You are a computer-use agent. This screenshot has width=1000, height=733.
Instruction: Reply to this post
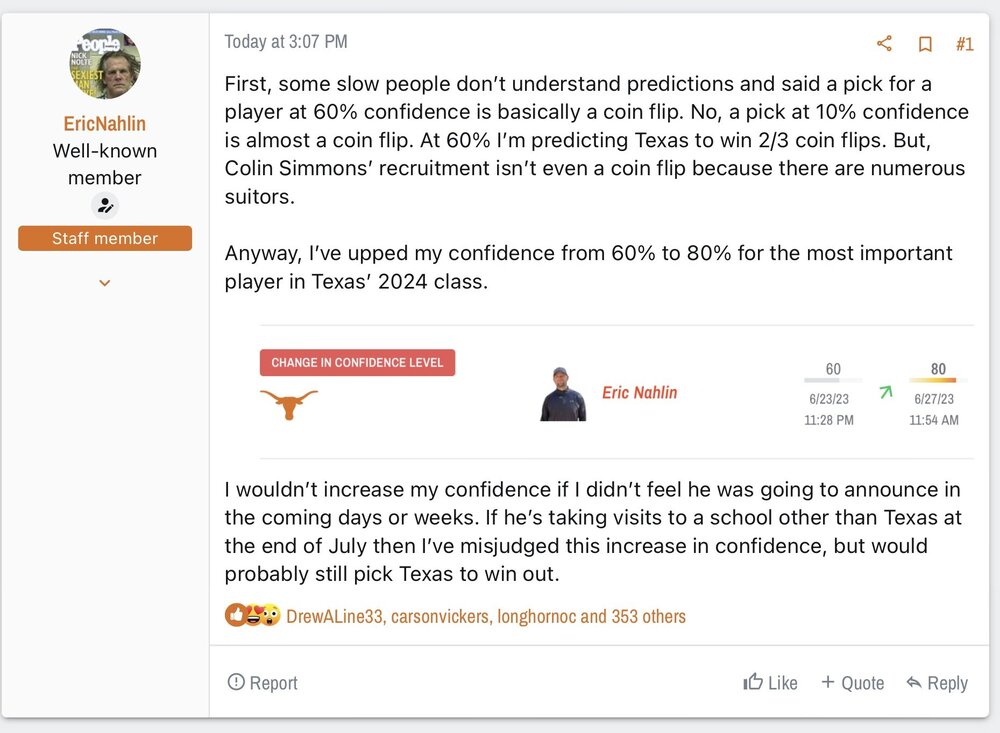[937, 683]
